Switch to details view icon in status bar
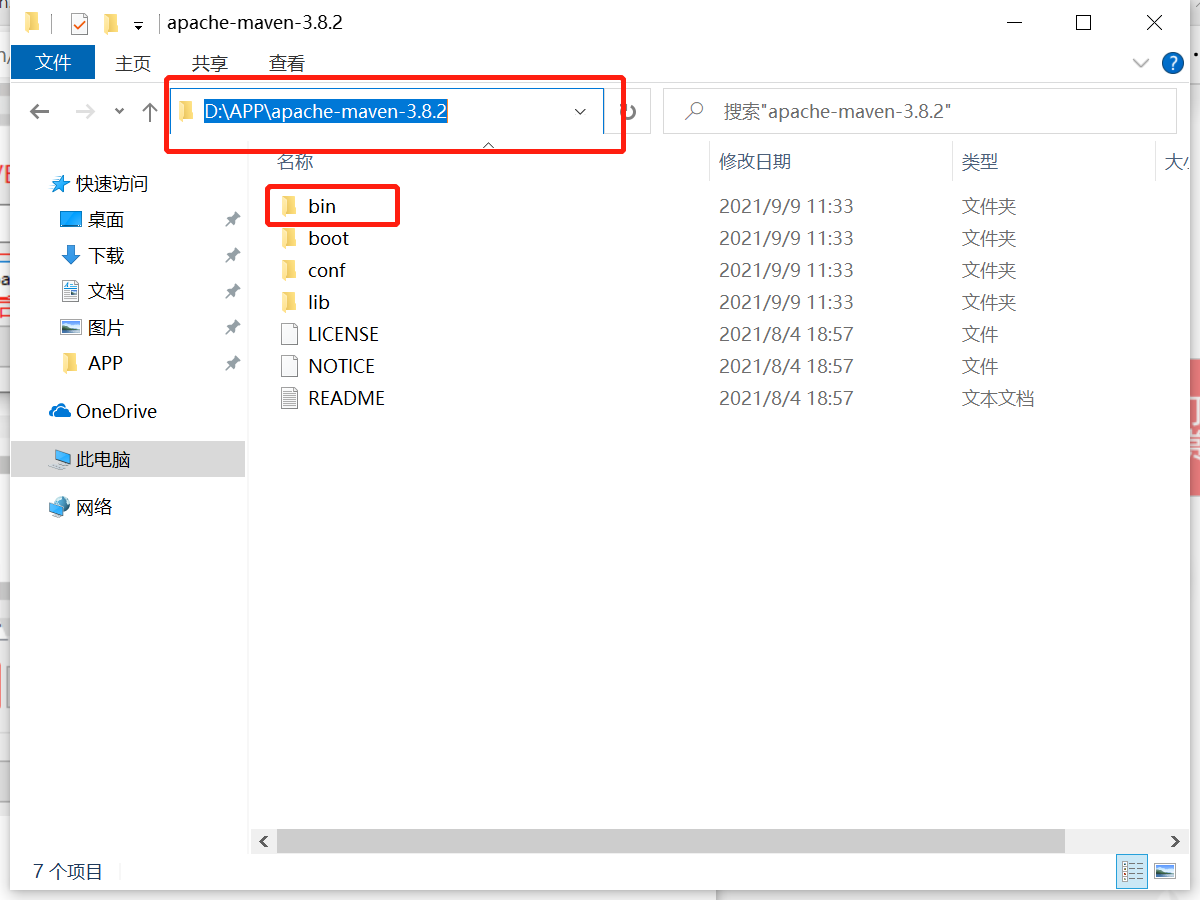 point(1133,871)
